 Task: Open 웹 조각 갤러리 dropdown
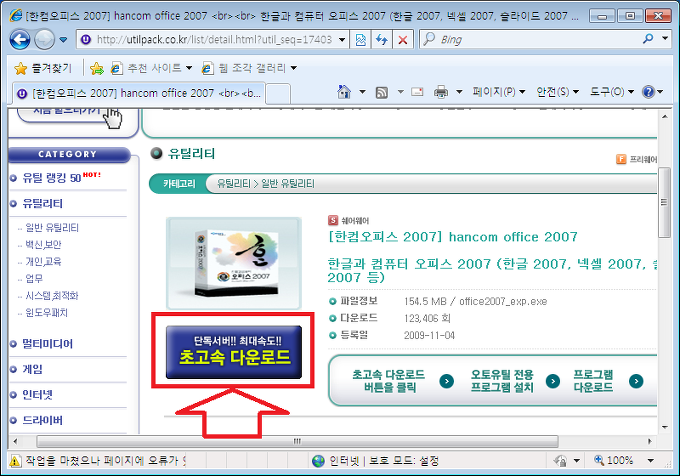point(249,68)
